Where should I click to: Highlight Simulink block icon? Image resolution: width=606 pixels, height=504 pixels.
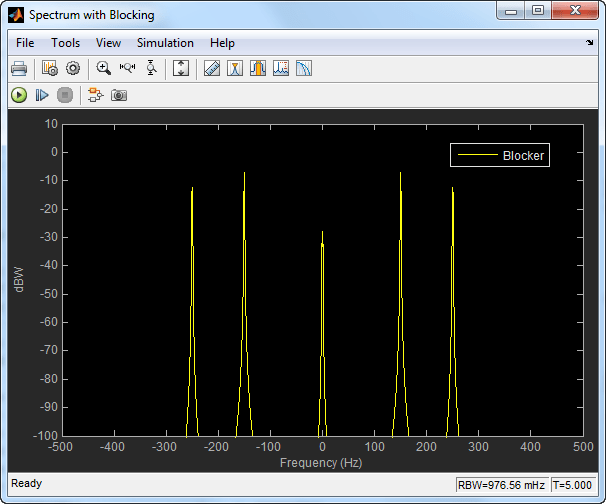tap(95, 95)
